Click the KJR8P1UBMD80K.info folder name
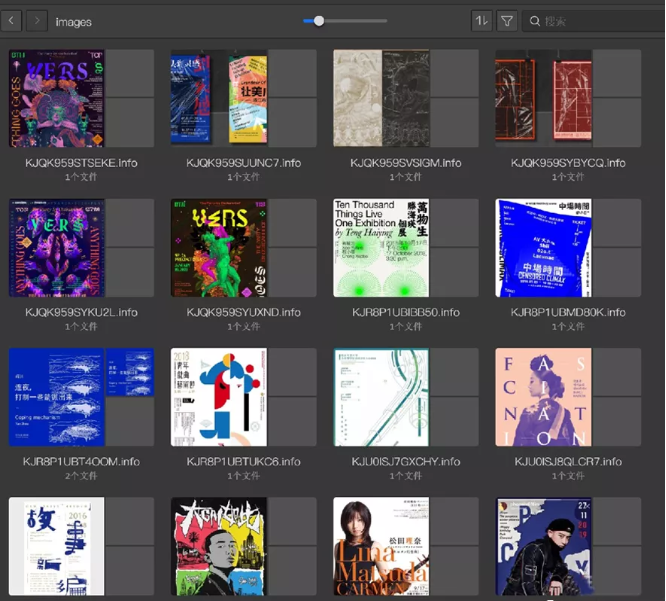This screenshot has width=666, height=601. pos(568,313)
